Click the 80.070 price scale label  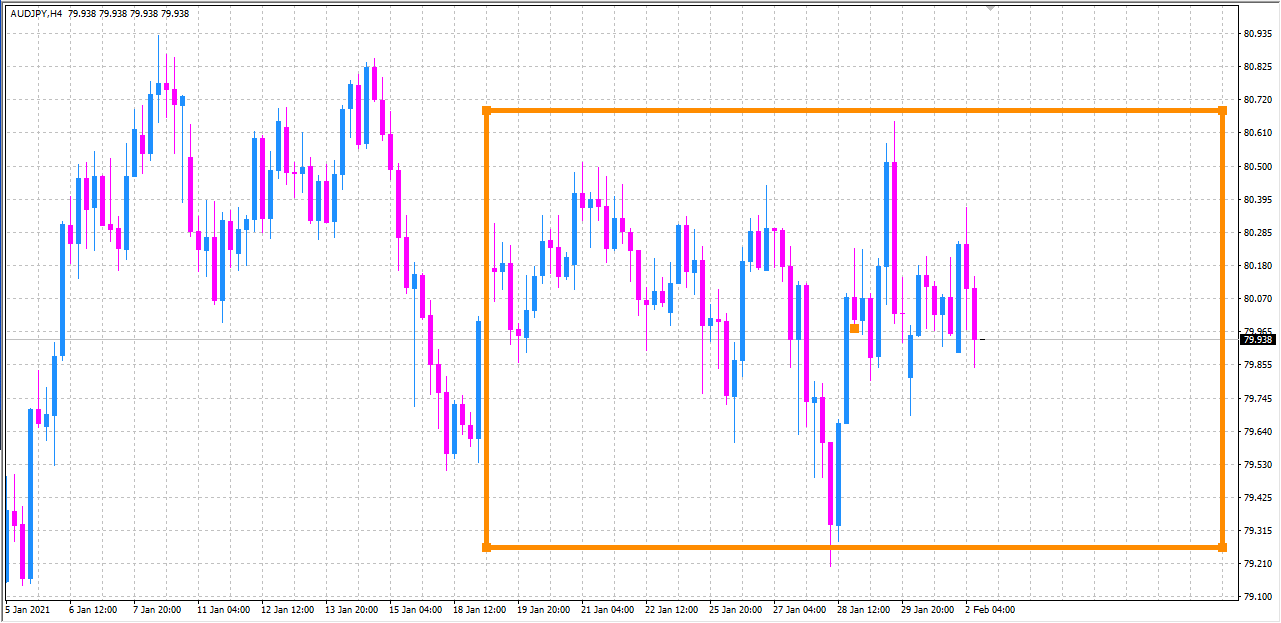pos(1257,299)
